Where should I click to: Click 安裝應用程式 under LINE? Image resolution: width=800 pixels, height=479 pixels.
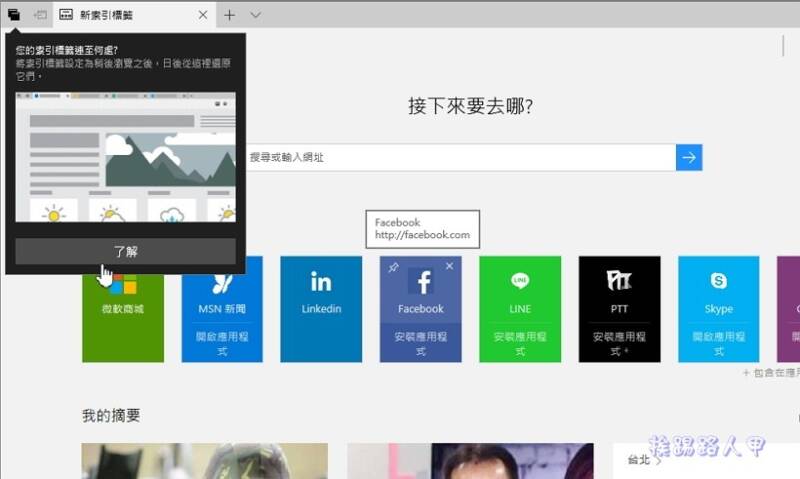click(520, 343)
